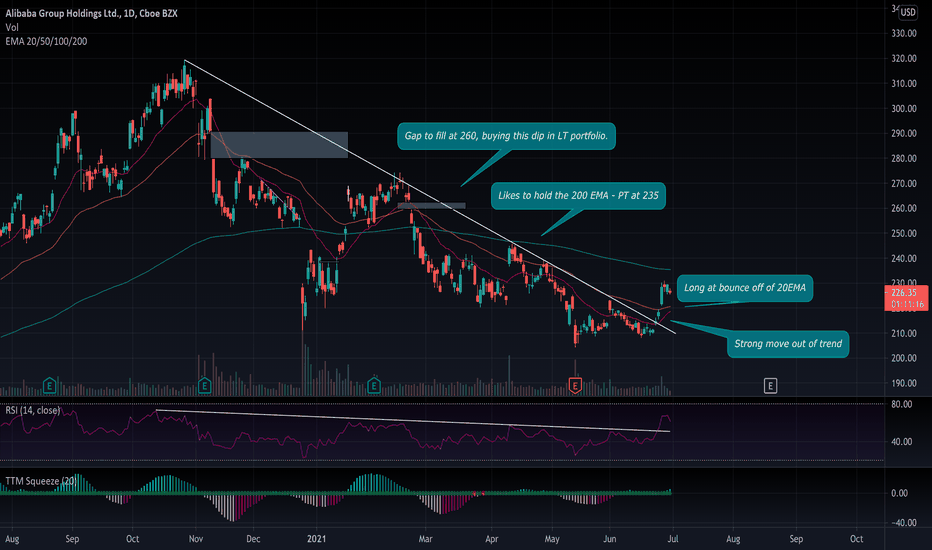This screenshot has width=932, height=550.
Task: Click the Nov label on time axis
Action: click(196, 539)
